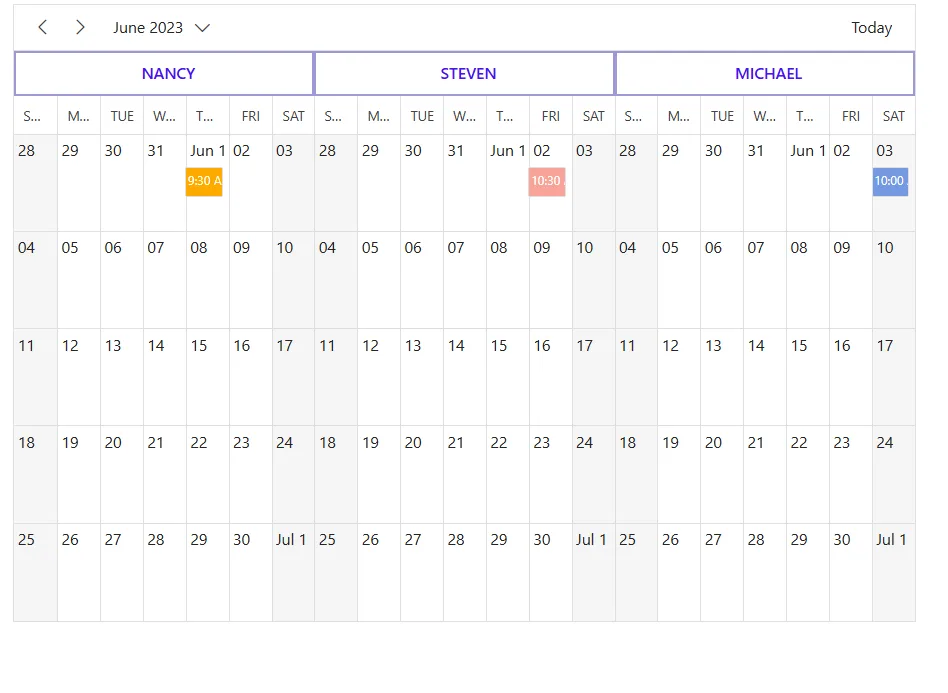Viewport: 948px width, 693px height.
Task: Select date 20 in Nancy's calendar
Action: coord(122,475)
